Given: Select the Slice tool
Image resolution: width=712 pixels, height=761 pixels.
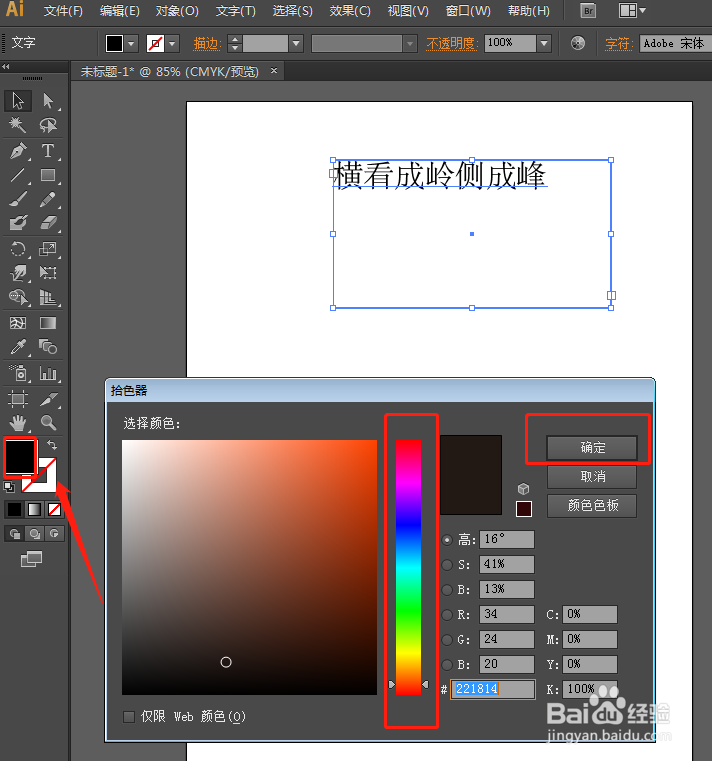Looking at the screenshot, I should click(48, 399).
